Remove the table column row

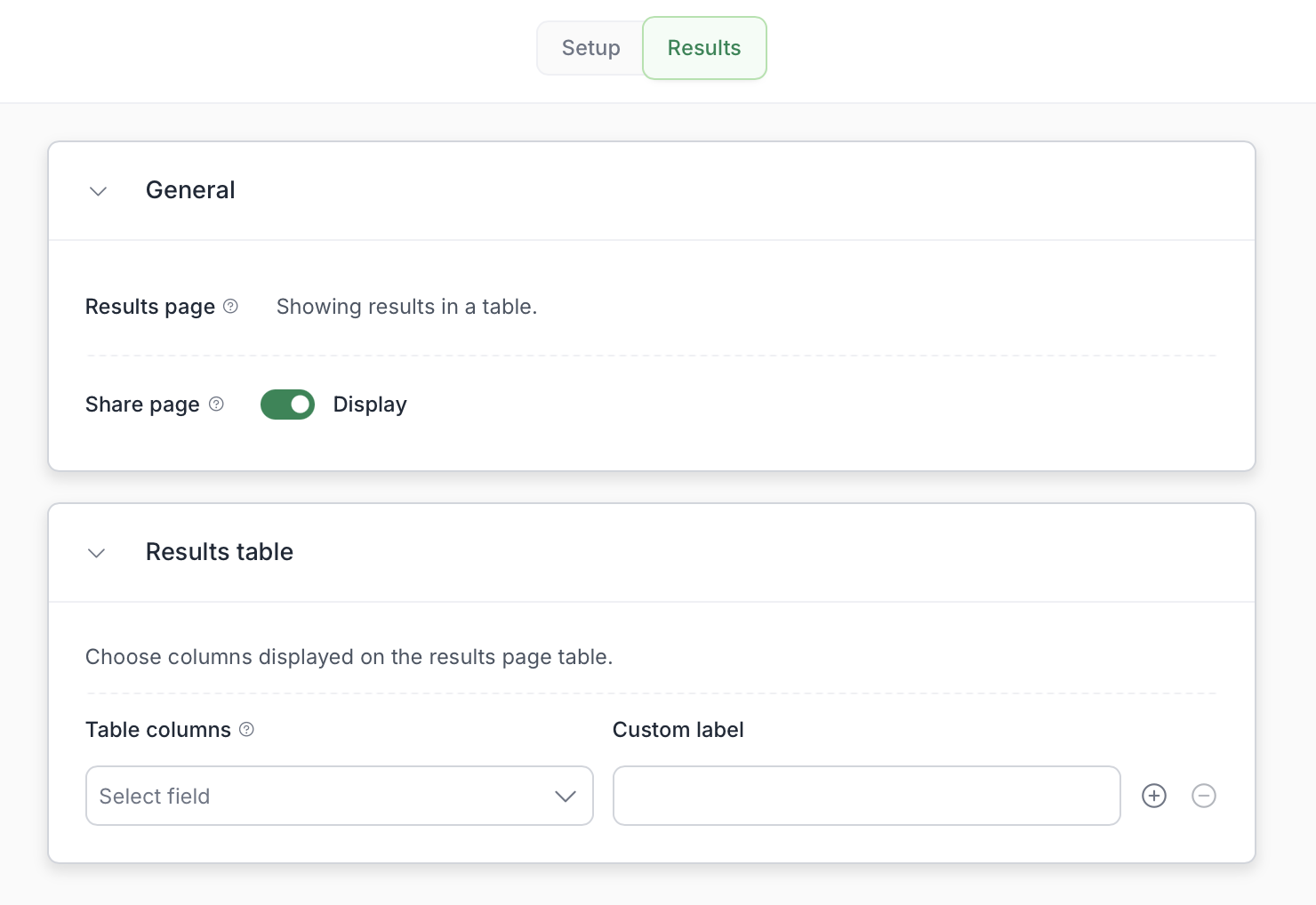[1204, 796]
